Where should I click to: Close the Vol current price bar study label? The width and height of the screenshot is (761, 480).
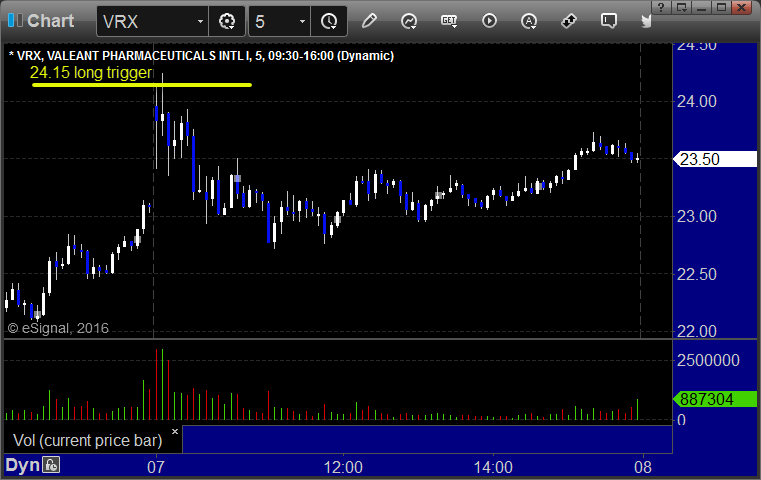click(175, 431)
